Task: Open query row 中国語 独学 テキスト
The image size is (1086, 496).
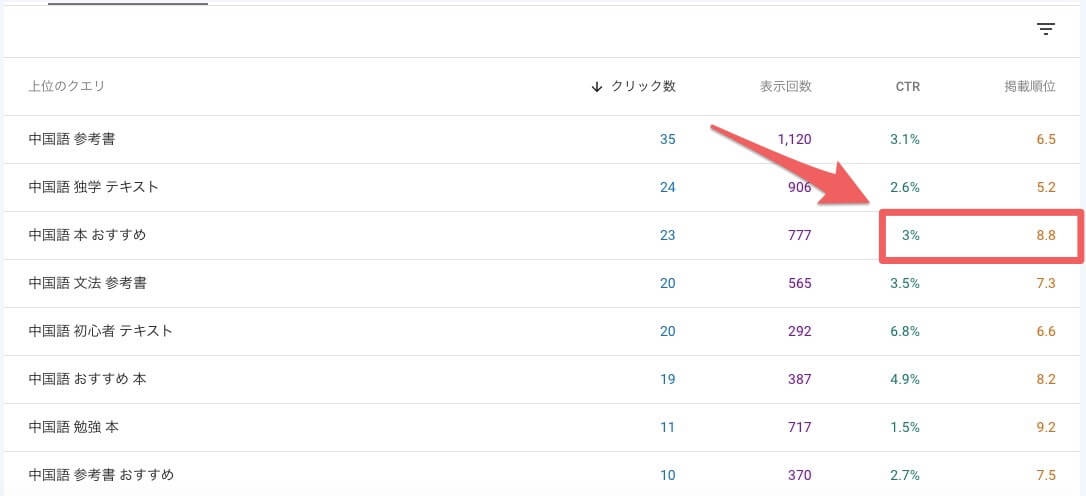Action: coord(542,187)
